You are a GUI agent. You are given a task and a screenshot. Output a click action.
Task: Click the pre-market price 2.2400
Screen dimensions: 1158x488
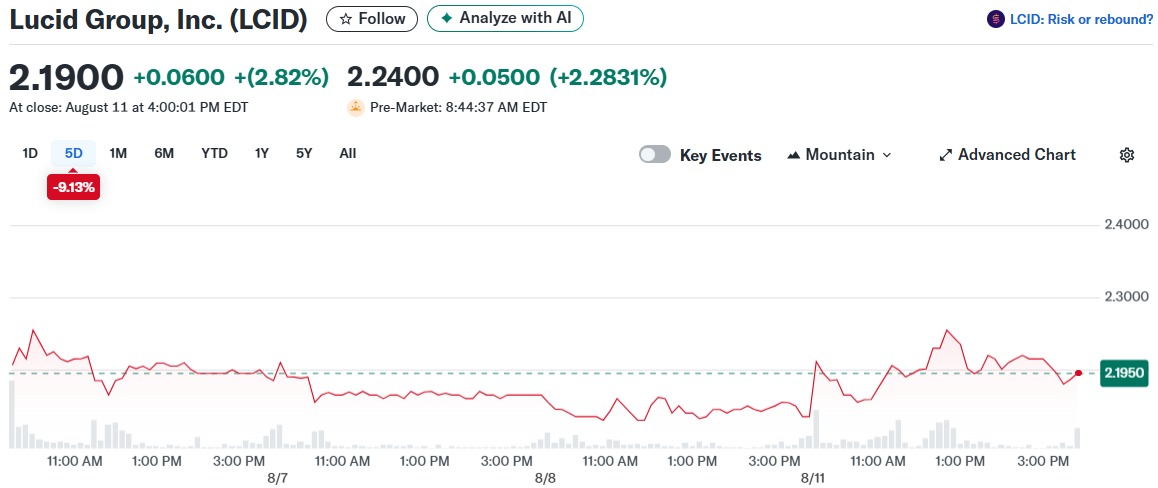pyautogui.click(x=393, y=77)
